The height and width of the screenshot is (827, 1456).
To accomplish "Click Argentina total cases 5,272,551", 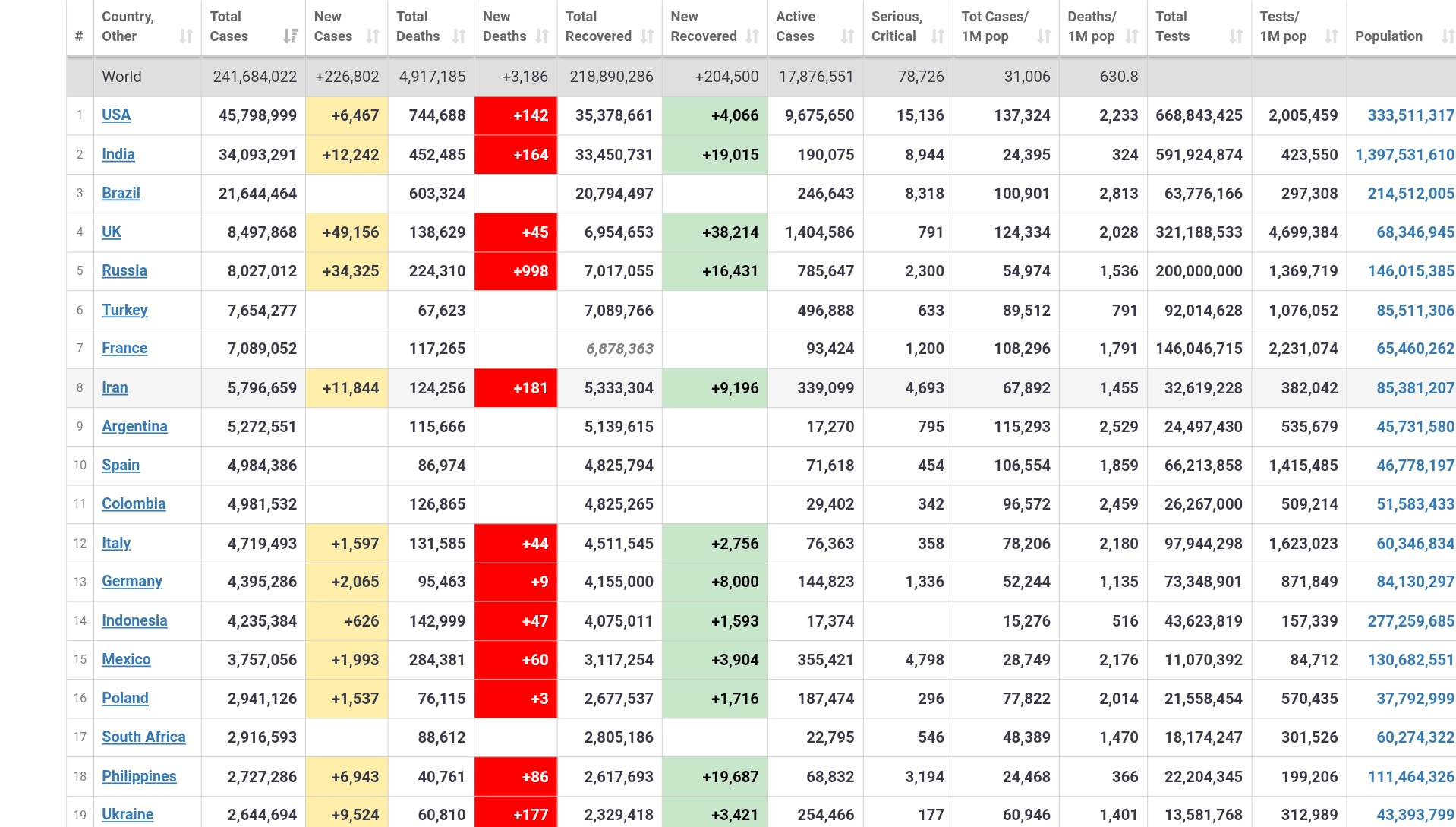I will (x=262, y=427).
